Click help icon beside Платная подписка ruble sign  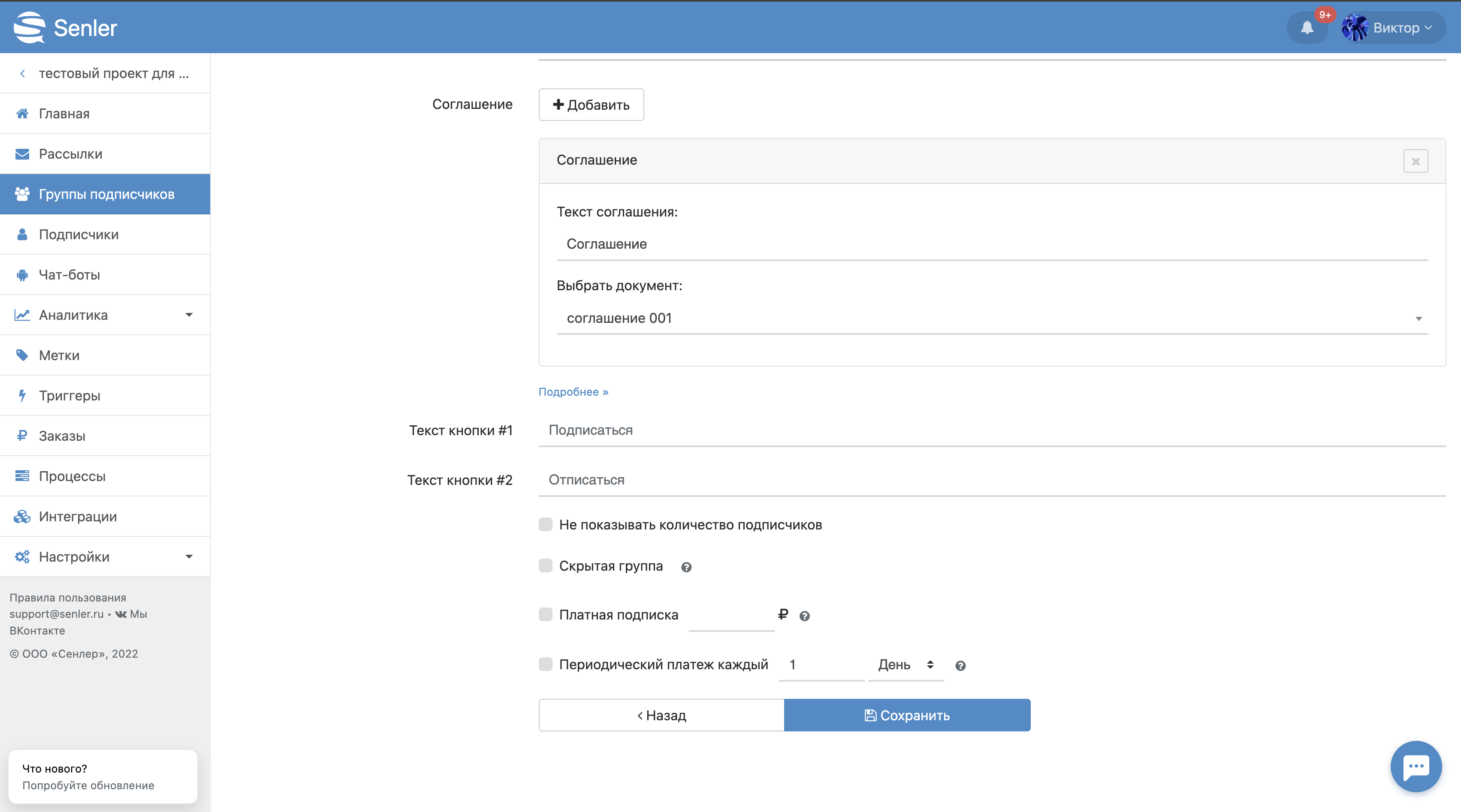(804, 616)
